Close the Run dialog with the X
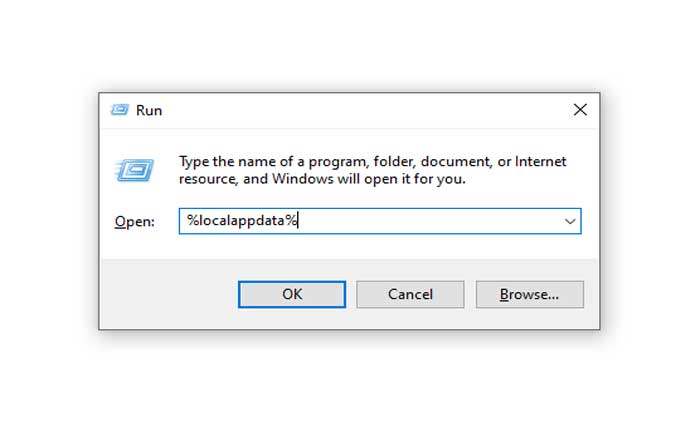Viewport: 700px width, 430px height. (579, 110)
